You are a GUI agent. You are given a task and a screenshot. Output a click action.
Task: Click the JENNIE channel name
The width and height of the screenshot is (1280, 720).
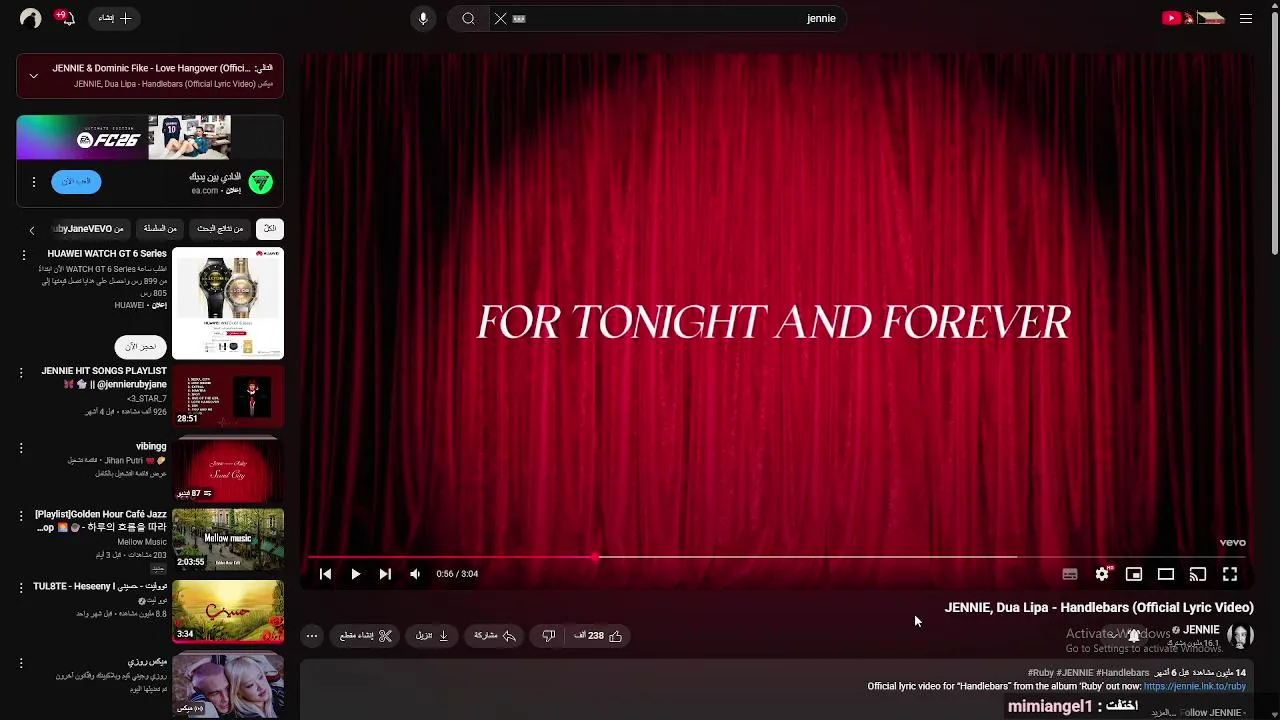coord(1201,630)
